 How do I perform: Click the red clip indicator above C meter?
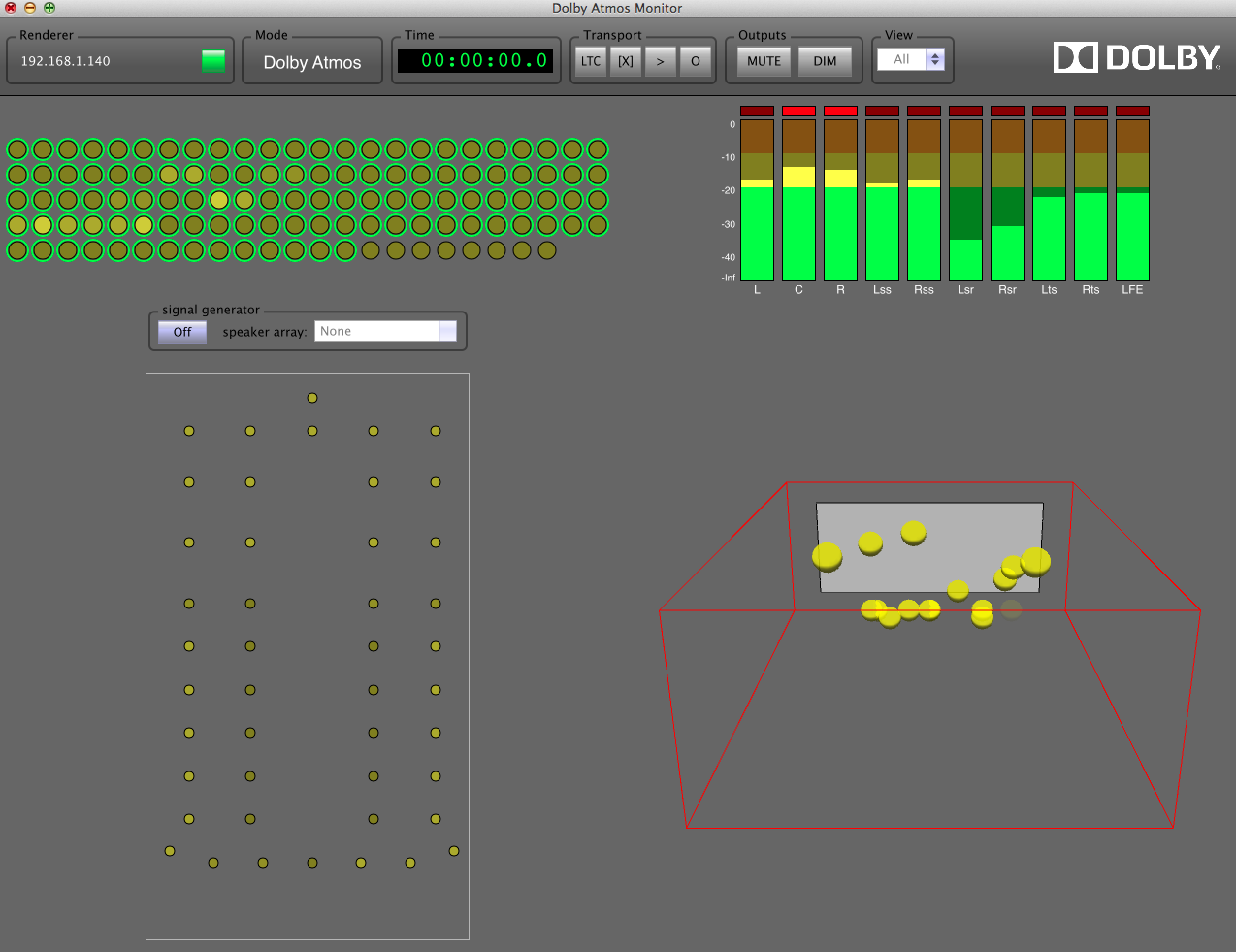(x=798, y=112)
